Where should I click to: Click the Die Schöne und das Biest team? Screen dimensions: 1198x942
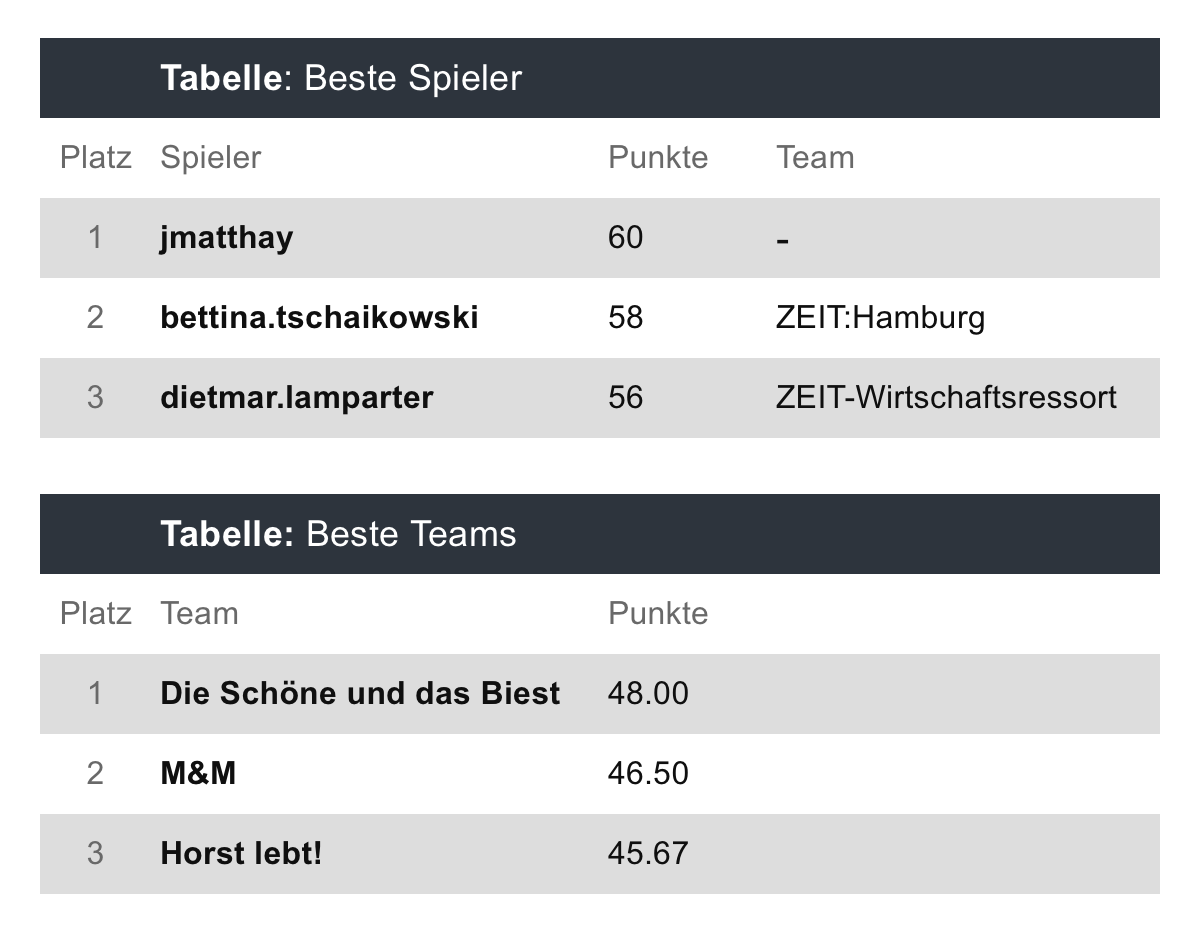click(360, 694)
